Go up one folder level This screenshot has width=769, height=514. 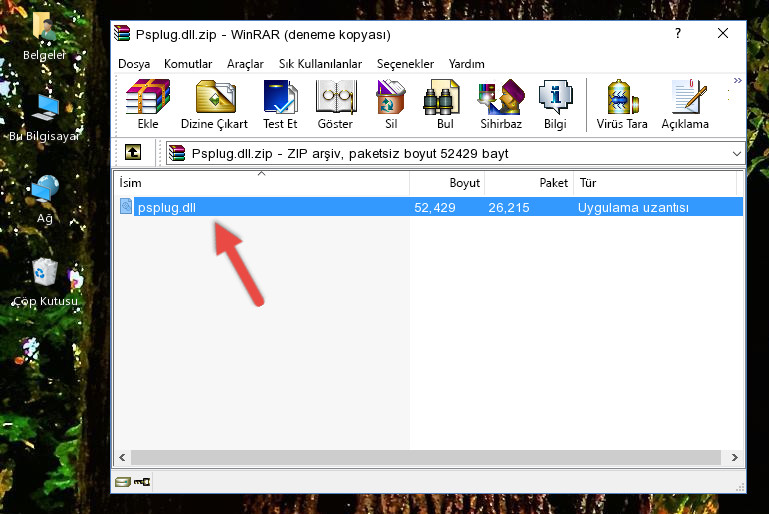click(x=133, y=153)
